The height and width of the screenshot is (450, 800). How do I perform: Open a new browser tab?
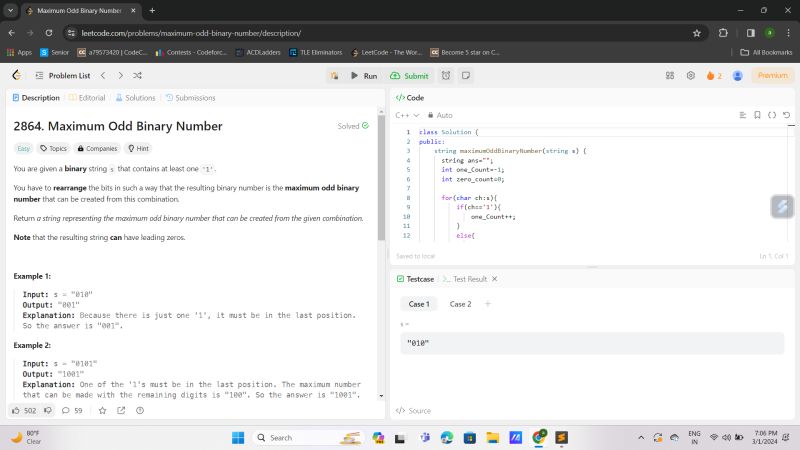(x=152, y=10)
